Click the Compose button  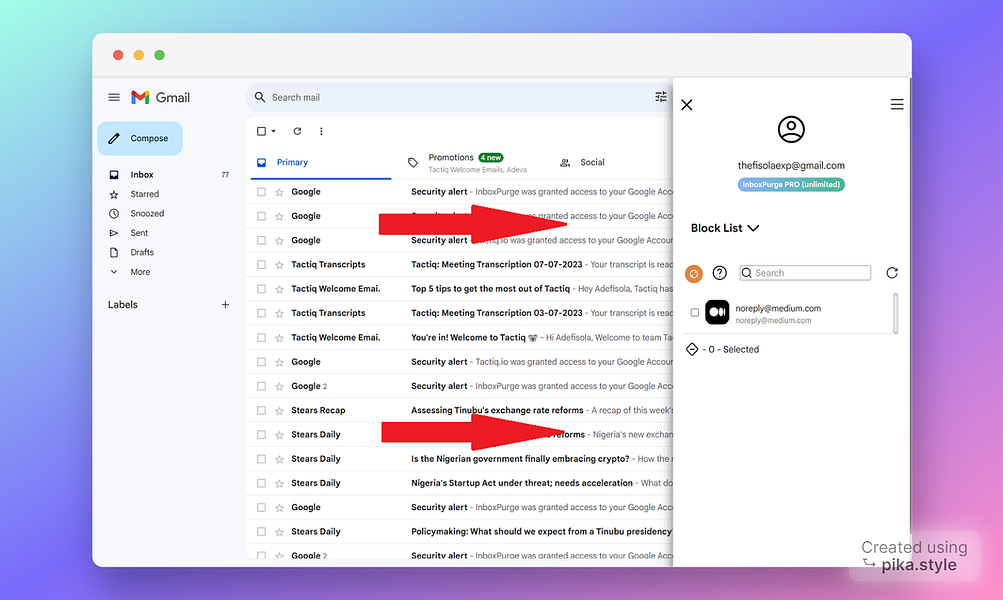click(139, 138)
